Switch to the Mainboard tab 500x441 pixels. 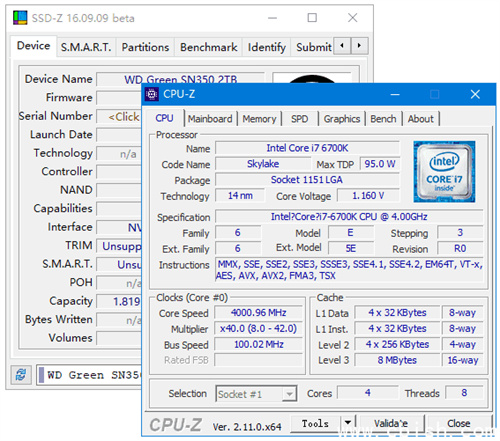[210, 119]
